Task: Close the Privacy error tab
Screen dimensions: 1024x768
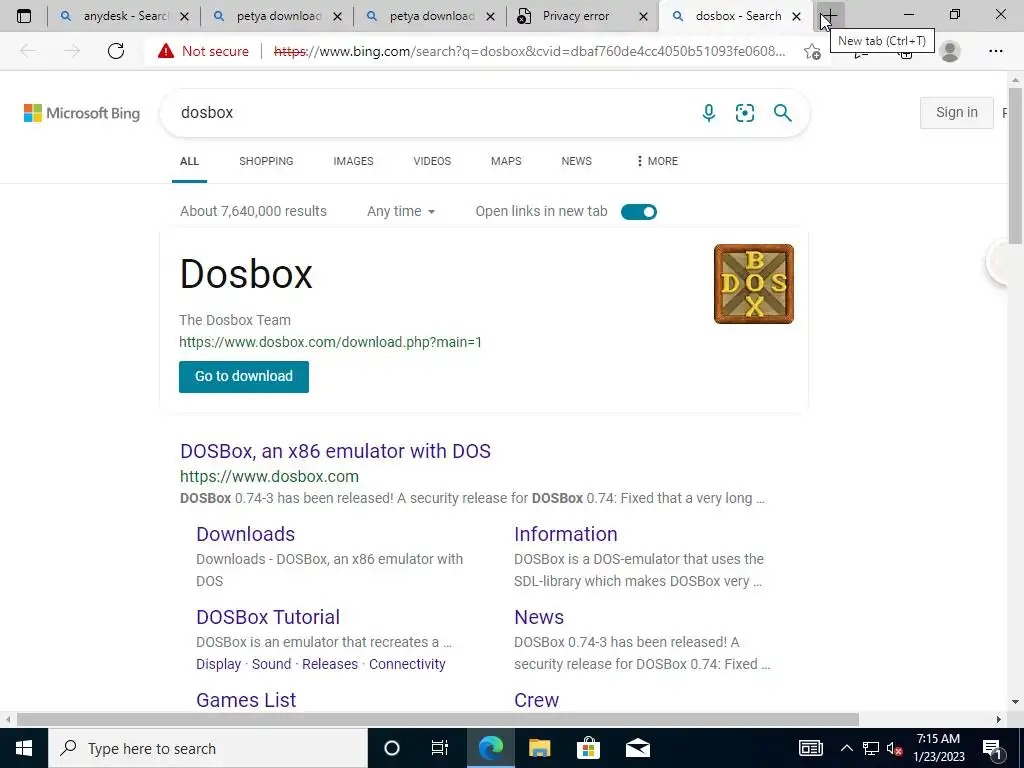Action: (x=643, y=16)
